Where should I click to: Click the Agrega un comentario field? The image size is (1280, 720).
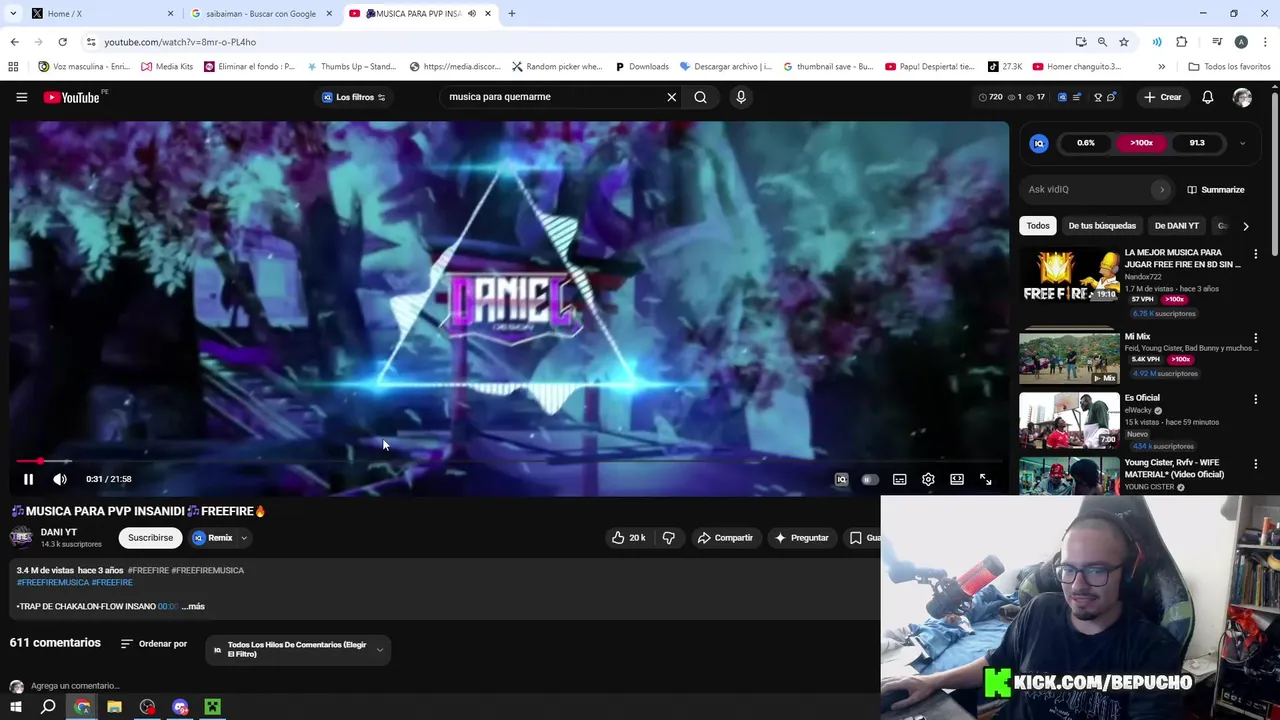click(75, 686)
